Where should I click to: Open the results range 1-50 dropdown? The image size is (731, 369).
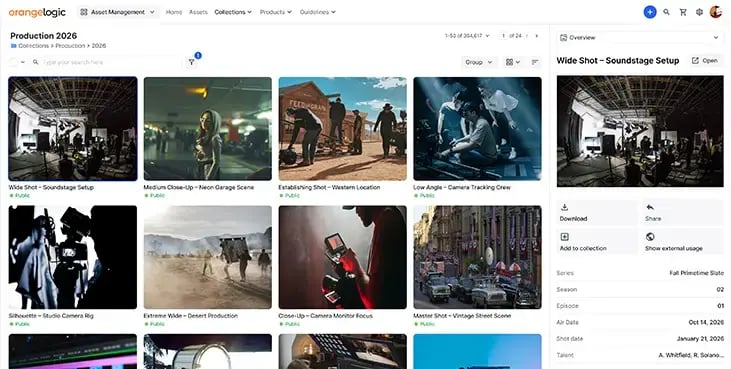tap(467, 36)
